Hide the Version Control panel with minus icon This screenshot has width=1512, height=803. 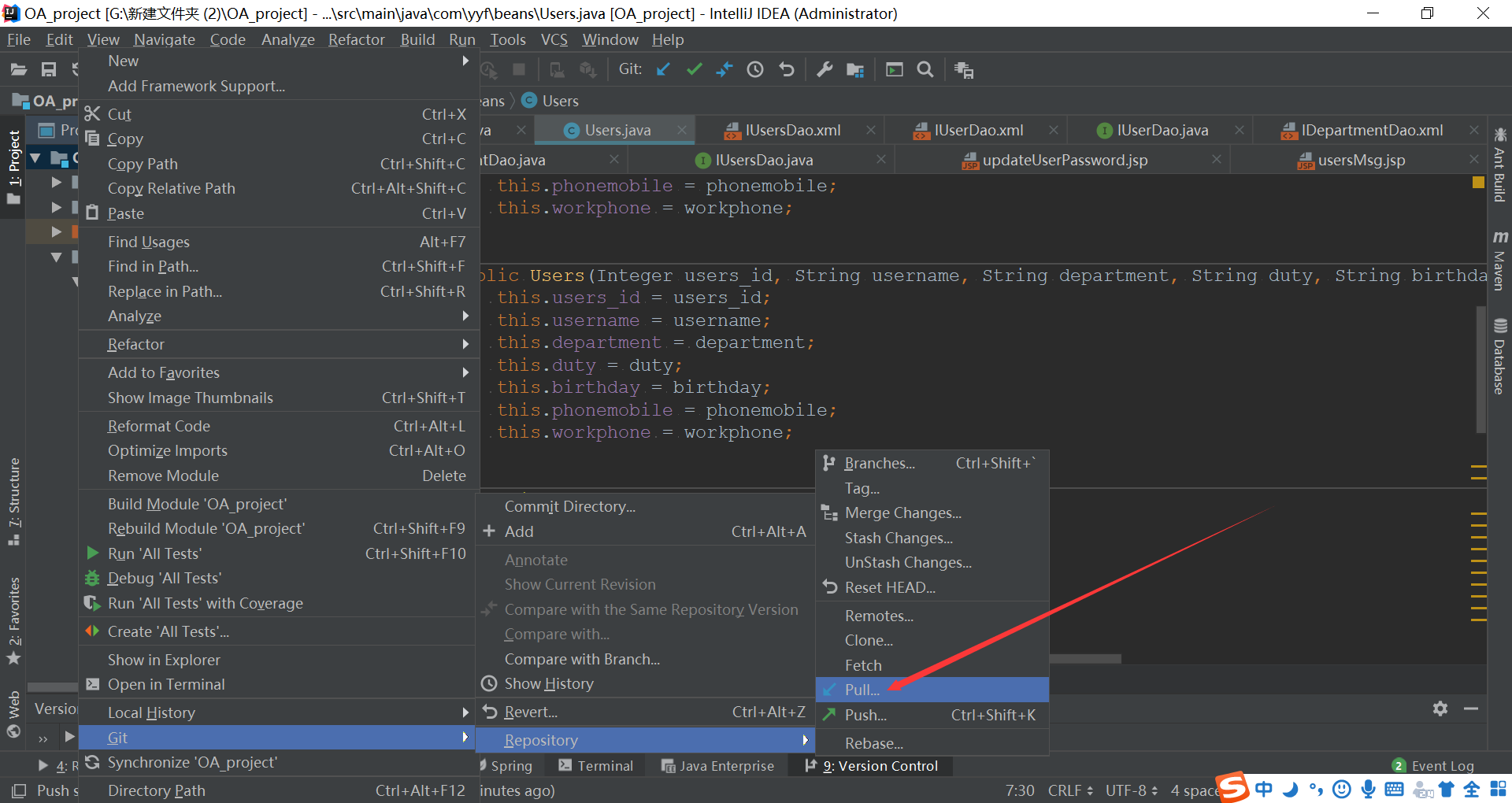coord(1471,709)
